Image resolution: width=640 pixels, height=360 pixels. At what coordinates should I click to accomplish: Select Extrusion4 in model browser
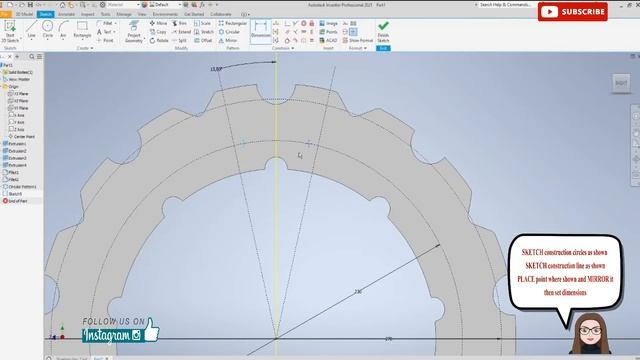tap(15, 165)
